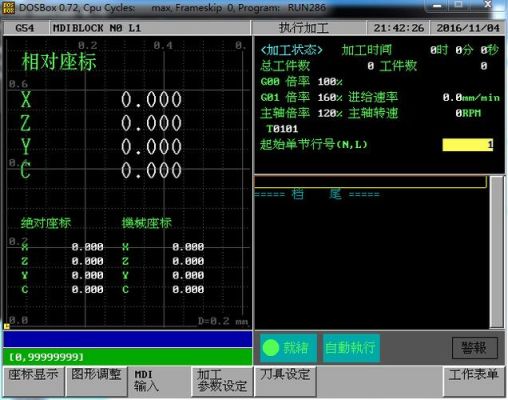The height and width of the screenshot is (400, 508).
Task: Click the D=0.2 mm grid scale label
Action: coord(223,321)
